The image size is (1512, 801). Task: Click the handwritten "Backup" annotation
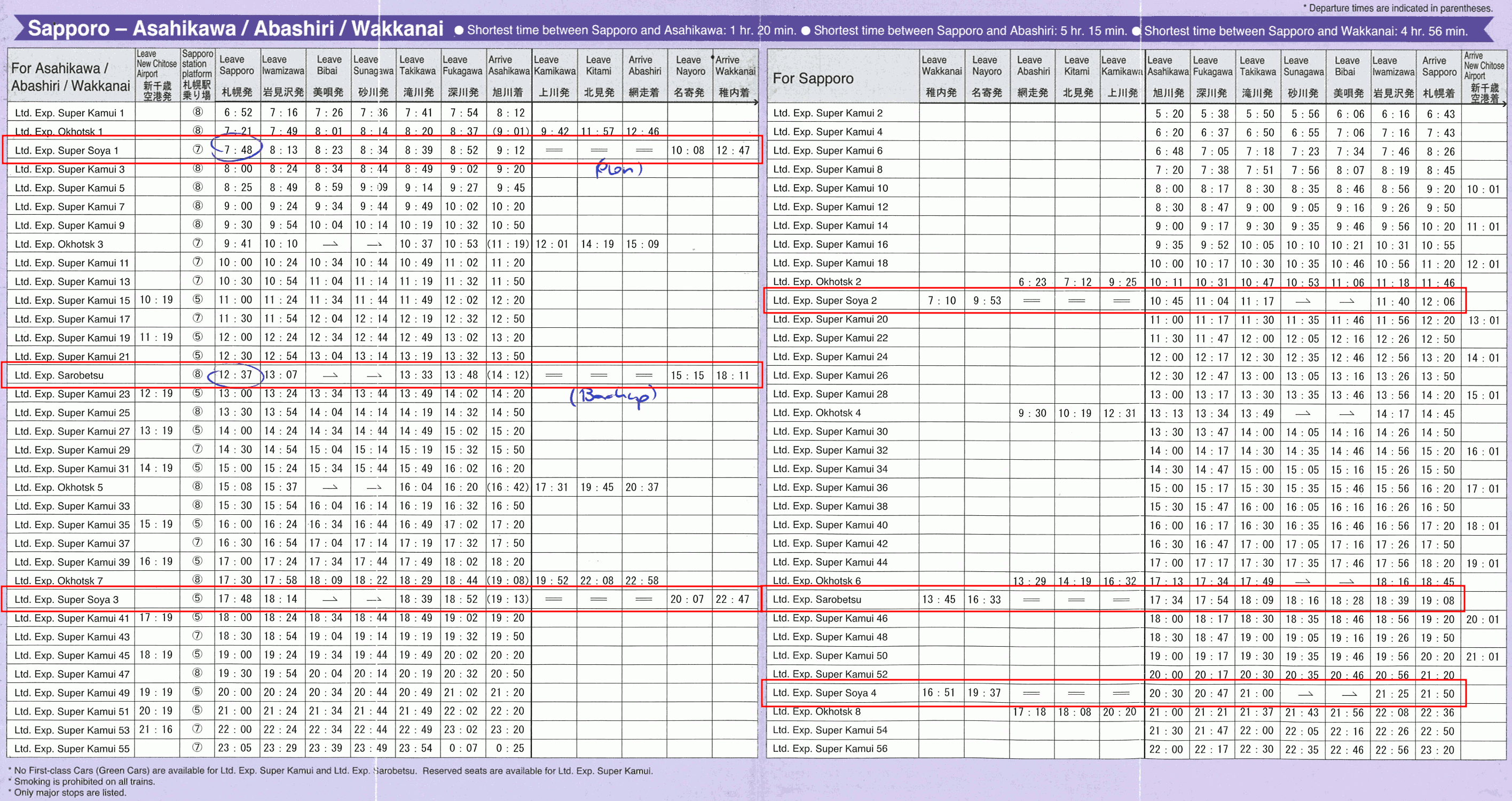click(x=613, y=396)
